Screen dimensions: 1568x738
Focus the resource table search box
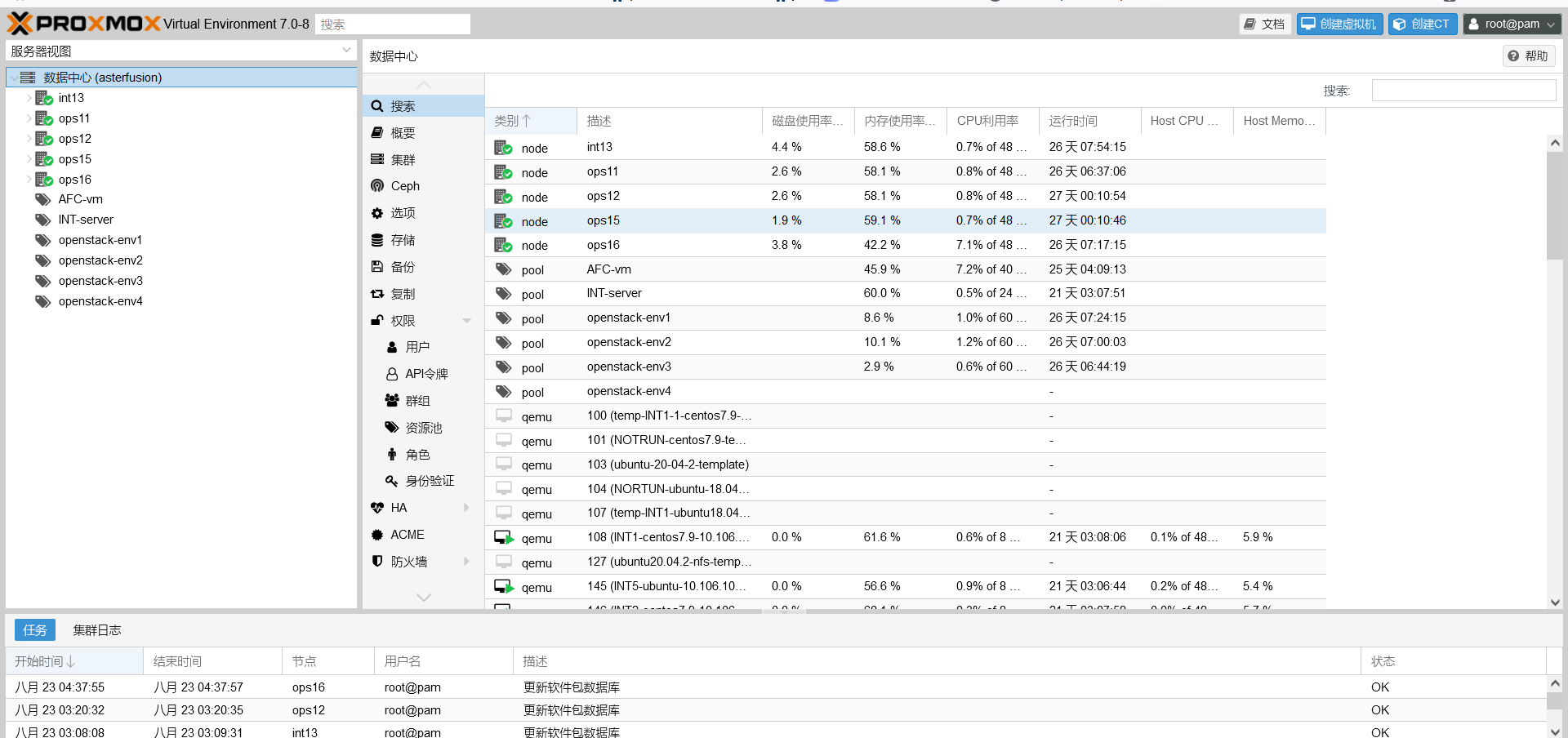[x=1463, y=91]
